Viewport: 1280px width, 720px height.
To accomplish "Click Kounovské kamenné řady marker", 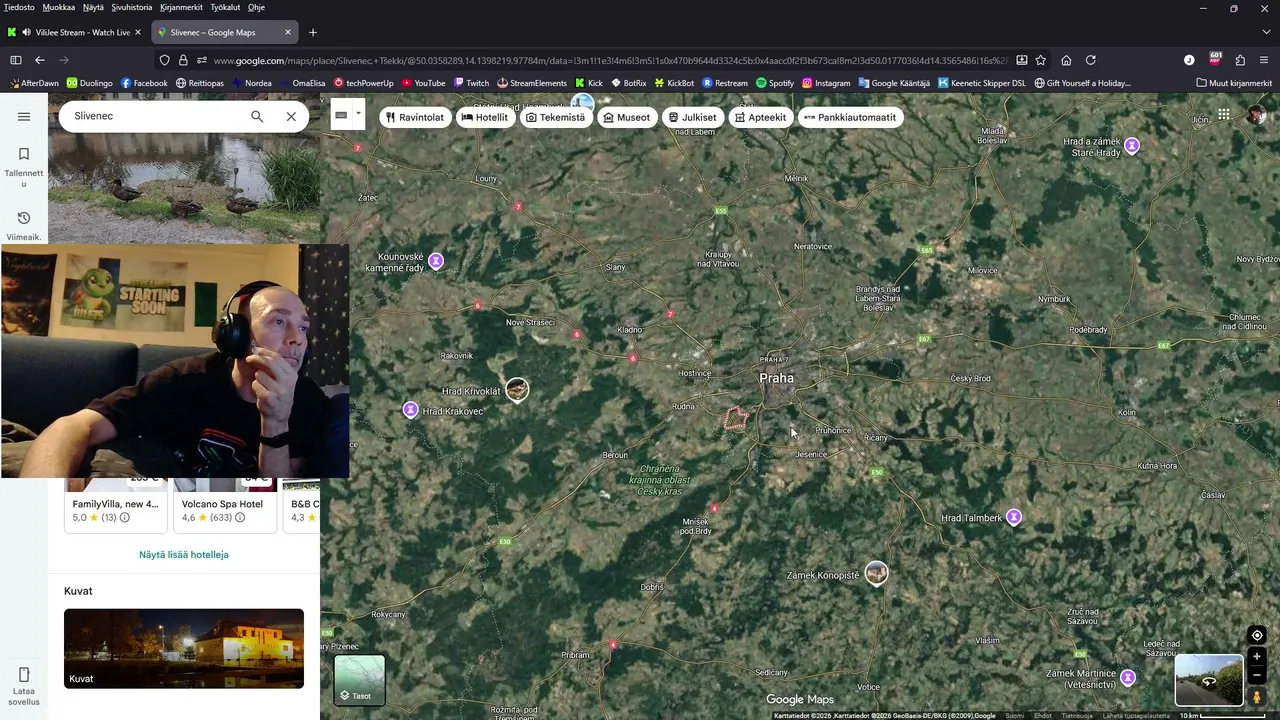I will (x=436, y=261).
